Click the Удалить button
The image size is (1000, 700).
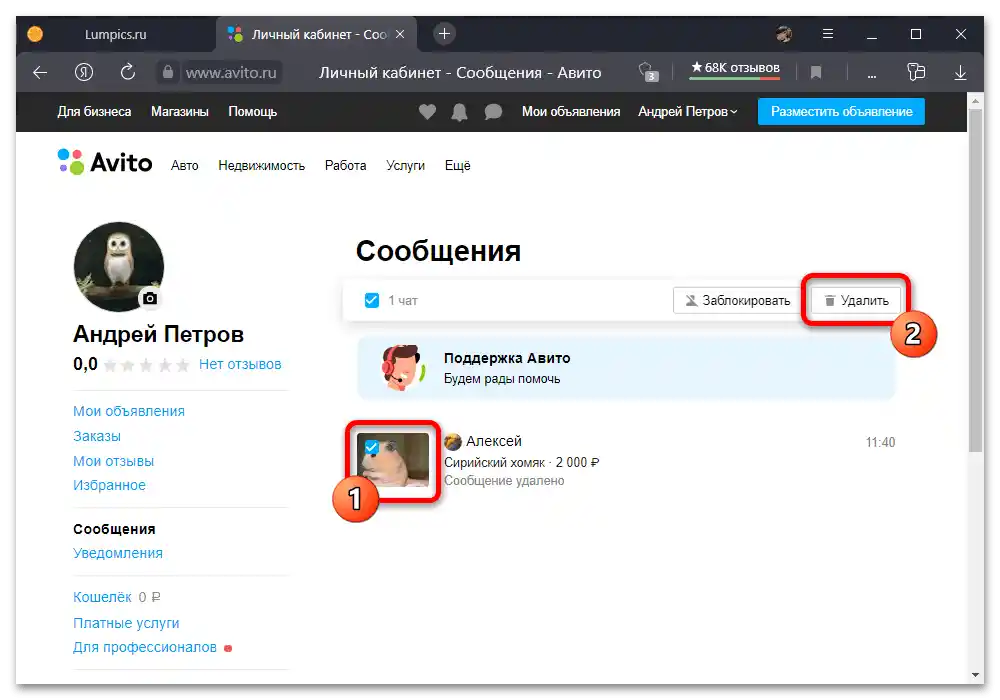pyautogui.click(x=856, y=300)
